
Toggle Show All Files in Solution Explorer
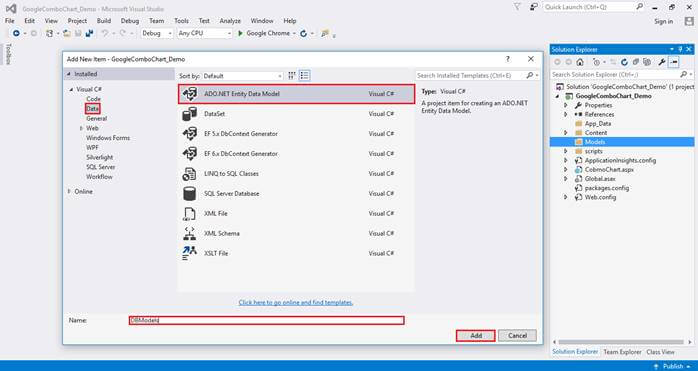click(648, 62)
